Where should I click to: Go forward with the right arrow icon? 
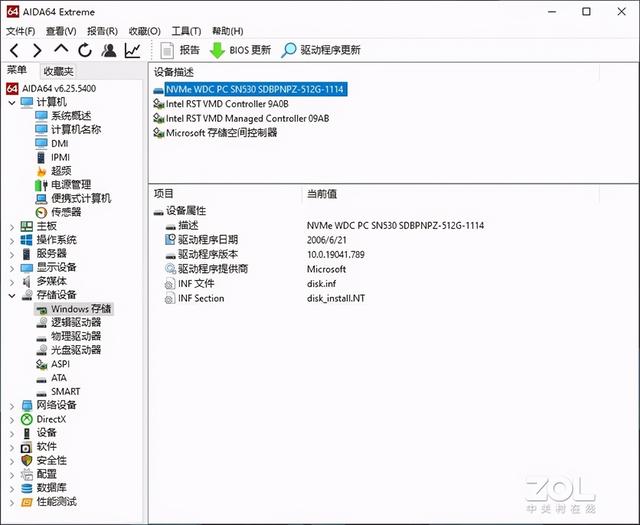coord(38,51)
